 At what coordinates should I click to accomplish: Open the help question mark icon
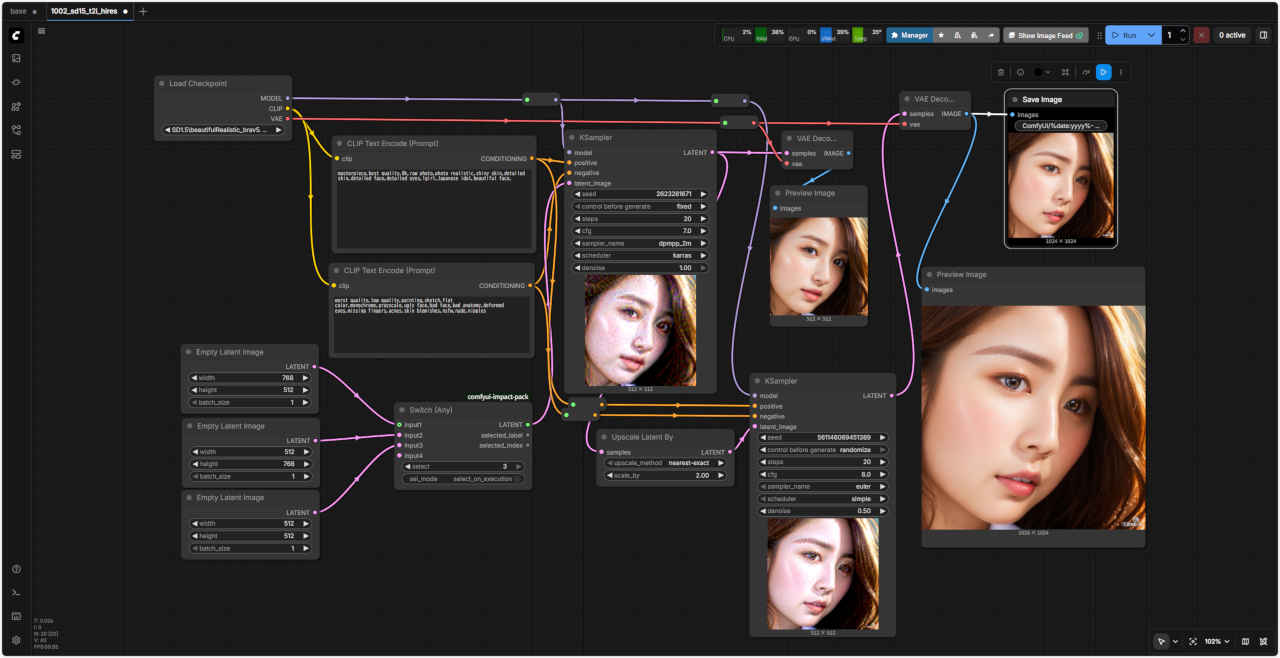[16, 569]
